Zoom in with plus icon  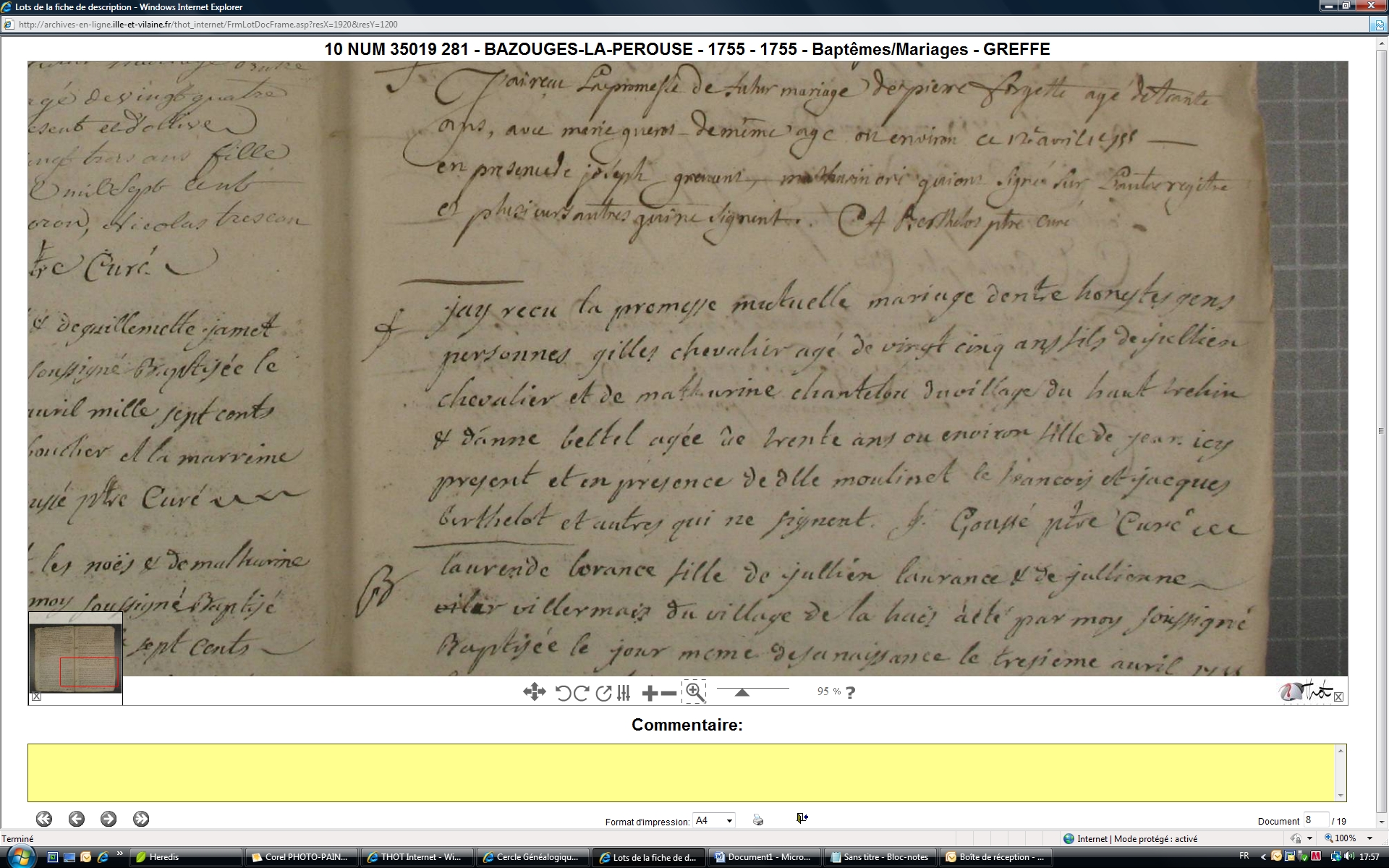click(650, 694)
